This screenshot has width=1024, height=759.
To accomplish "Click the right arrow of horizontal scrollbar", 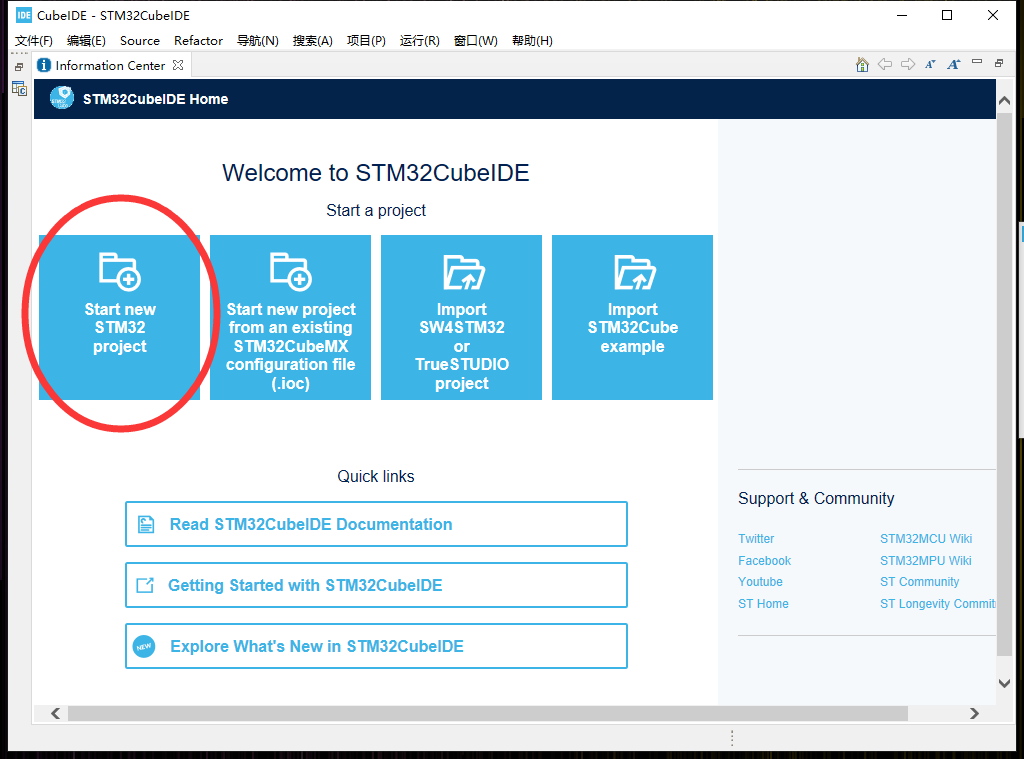I will (975, 713).
